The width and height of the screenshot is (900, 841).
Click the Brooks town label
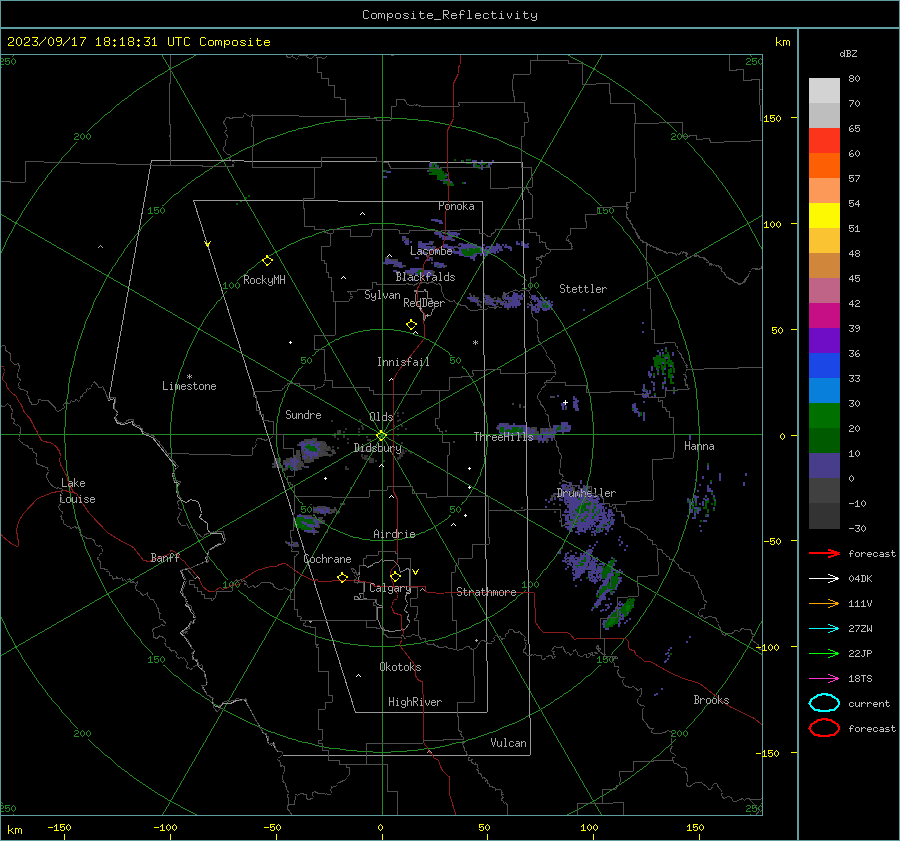click(x=711, y=700)
